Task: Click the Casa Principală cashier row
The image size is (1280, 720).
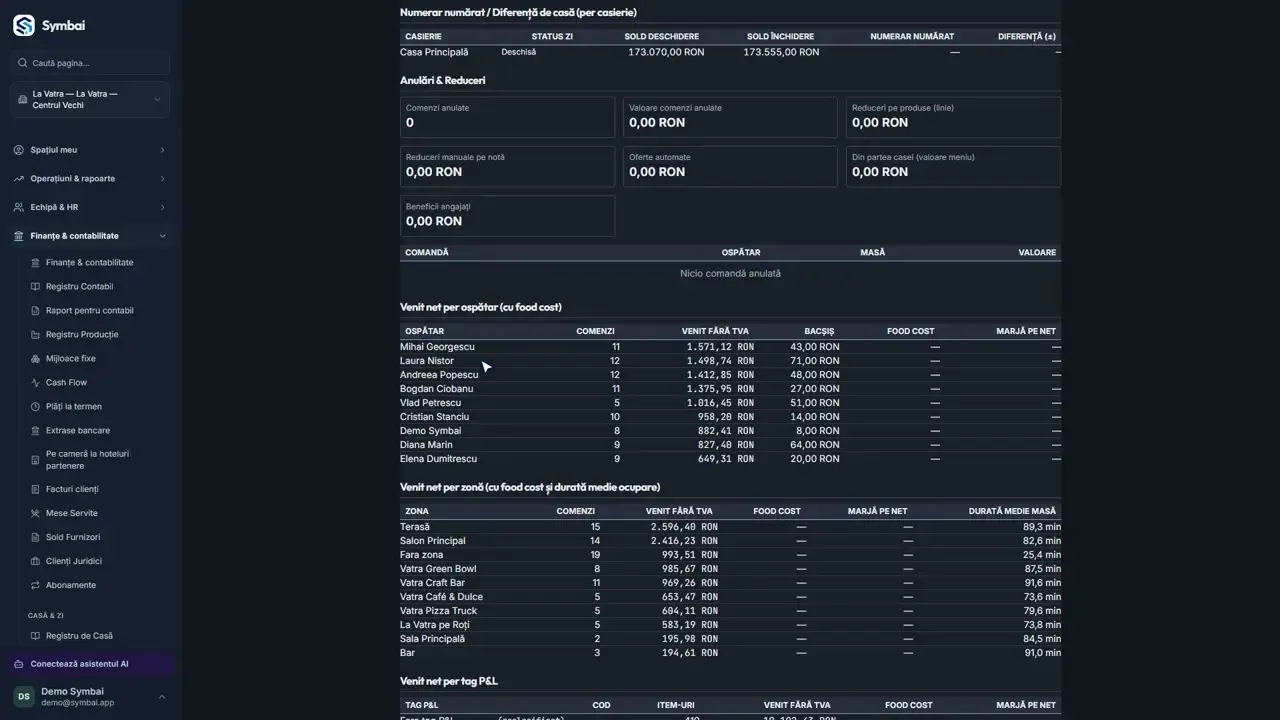Action: (x=730, y=52)
